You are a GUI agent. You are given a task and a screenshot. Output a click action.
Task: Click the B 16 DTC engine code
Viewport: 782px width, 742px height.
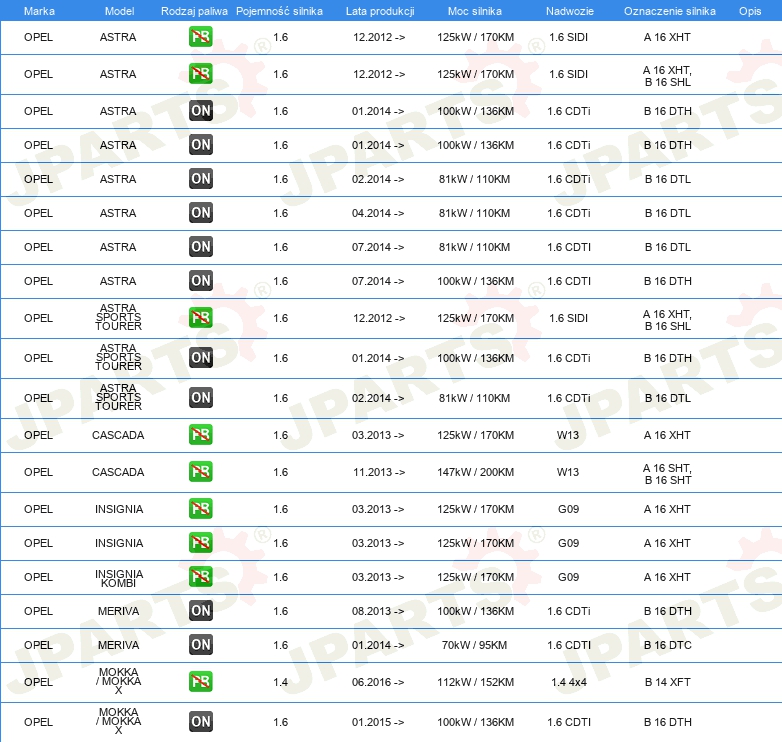(667, 645)
